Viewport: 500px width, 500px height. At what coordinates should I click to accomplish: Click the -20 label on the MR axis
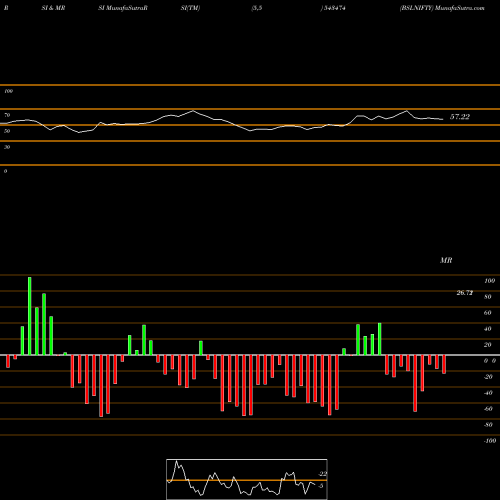pos(488,377)
